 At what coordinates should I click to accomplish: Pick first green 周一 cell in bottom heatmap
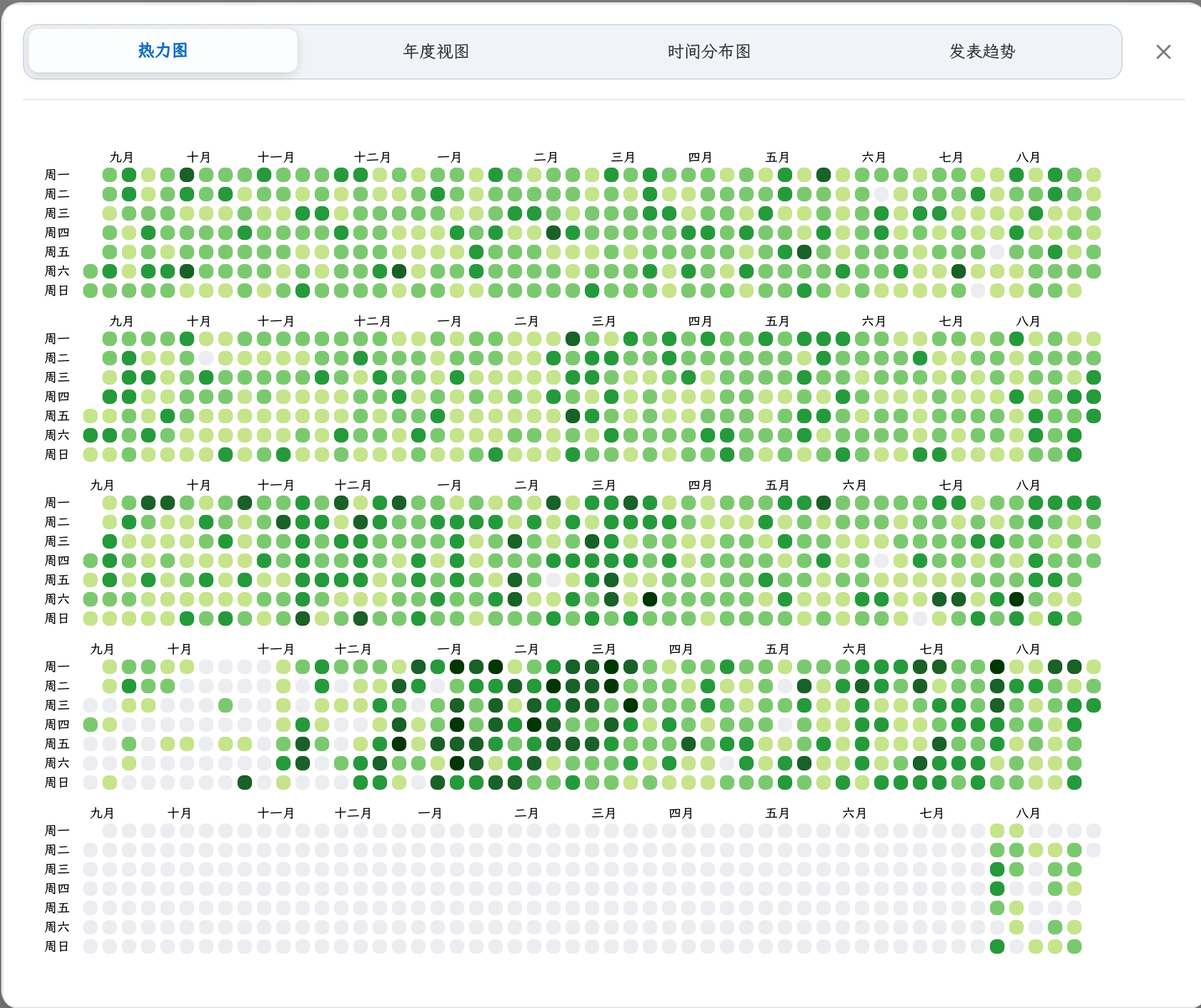click(997, 831)
